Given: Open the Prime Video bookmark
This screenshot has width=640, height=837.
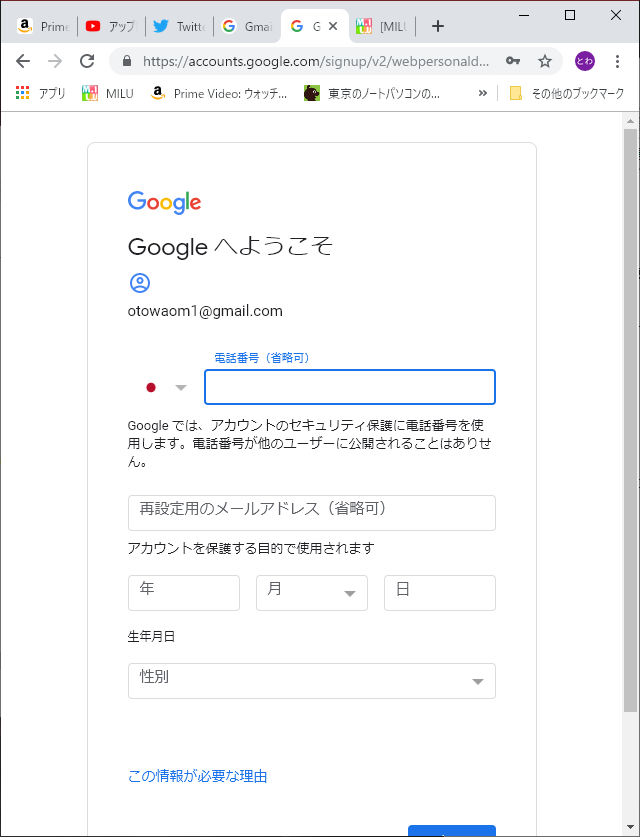Looking at the screenshot, I should 219,93.
